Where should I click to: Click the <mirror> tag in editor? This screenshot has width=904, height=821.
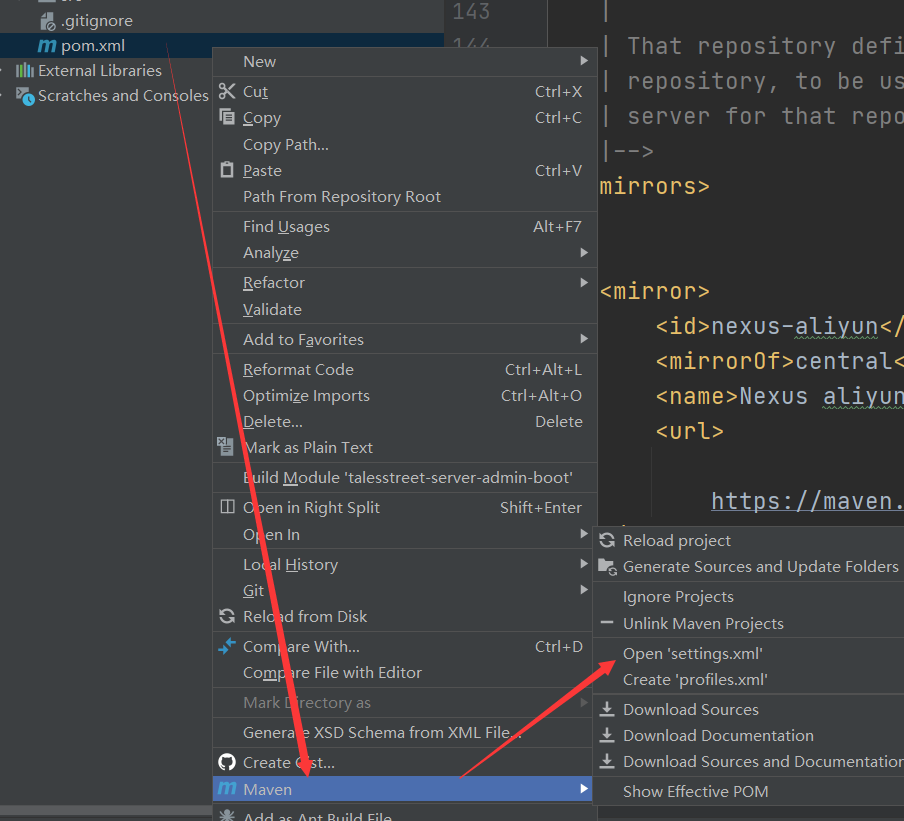click(654, 291)
